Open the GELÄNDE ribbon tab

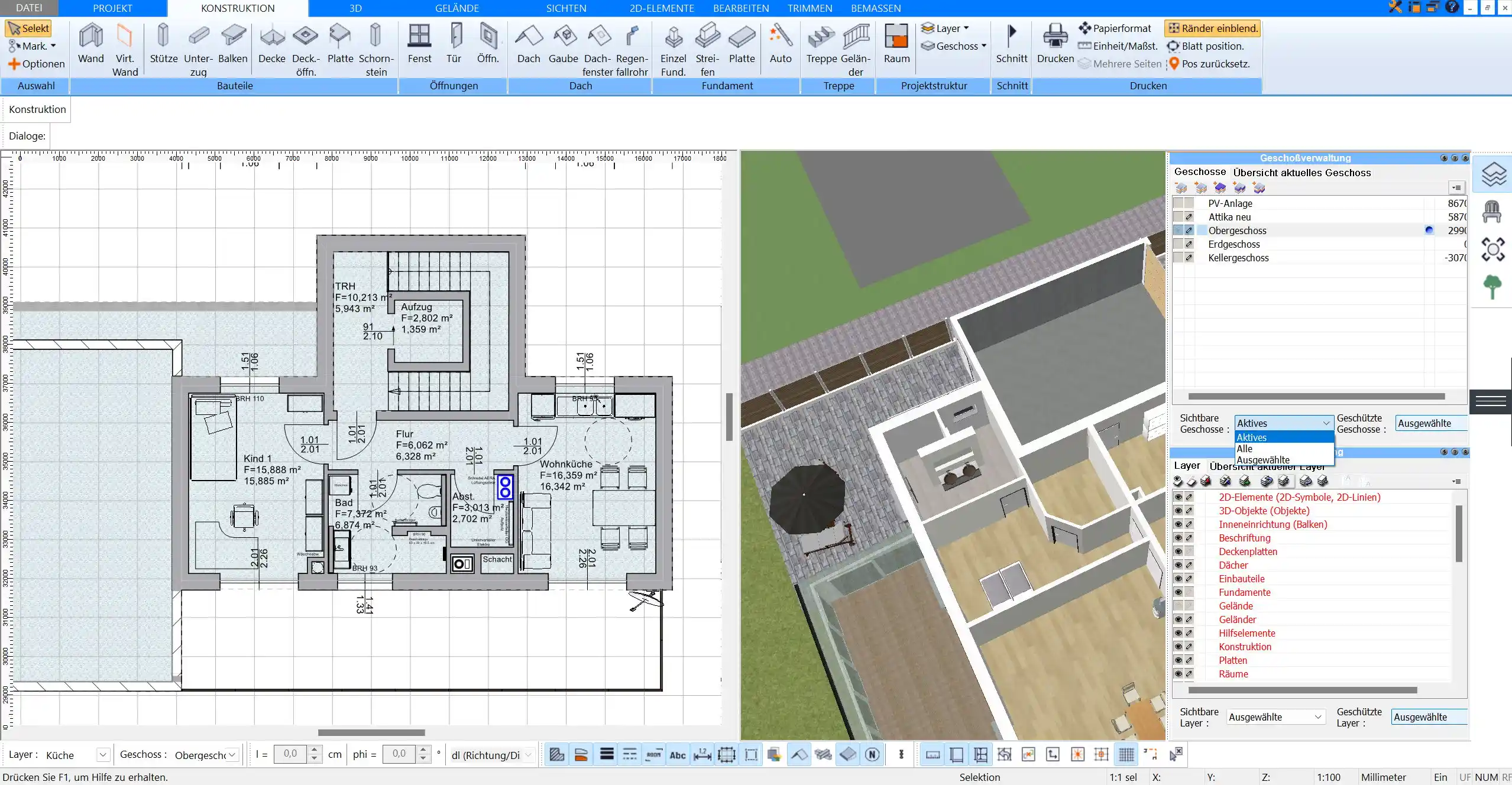456,8
